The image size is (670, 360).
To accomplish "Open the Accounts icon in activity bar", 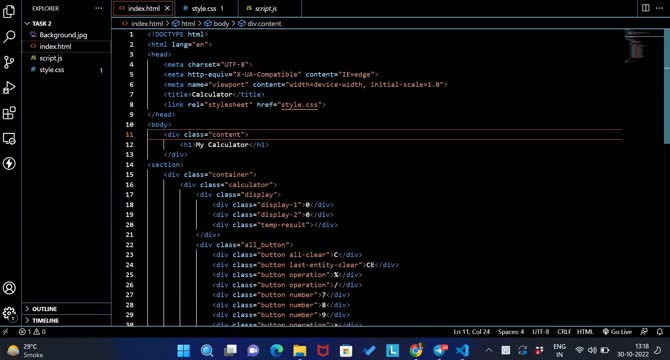I will [x=9, y=288].
